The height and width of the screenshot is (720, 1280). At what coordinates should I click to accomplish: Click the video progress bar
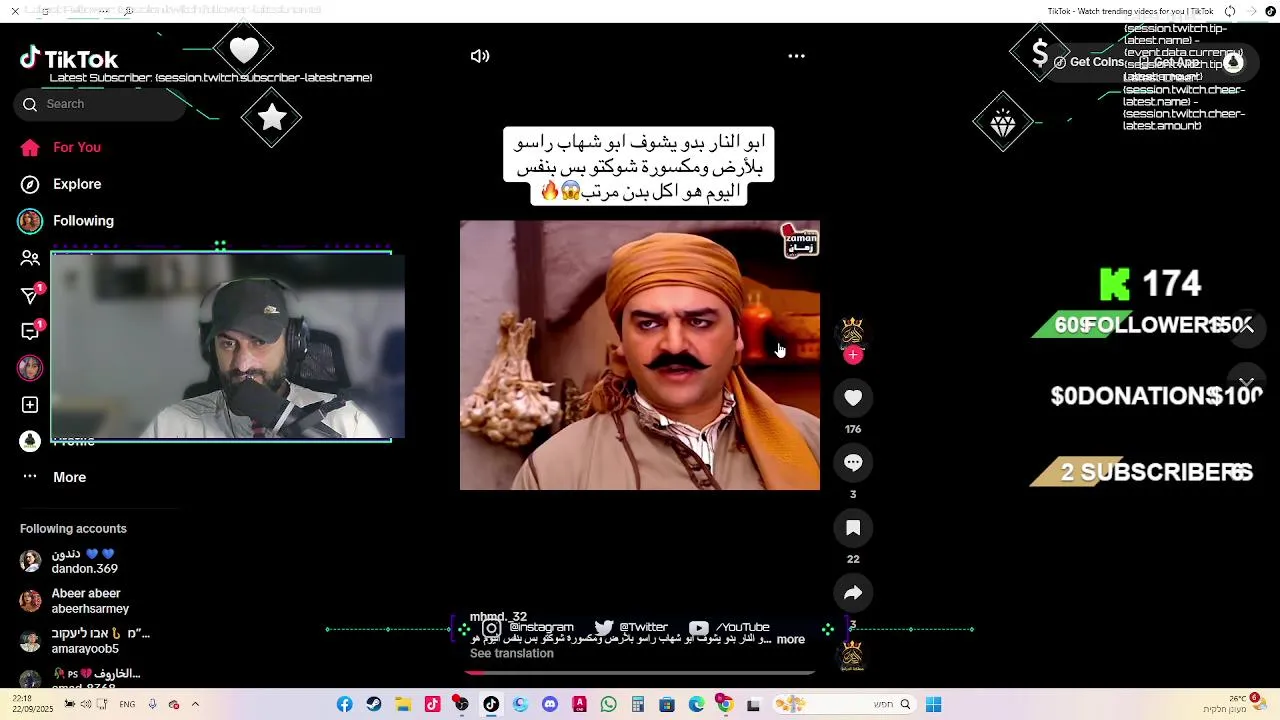click(x=640, y=673)
